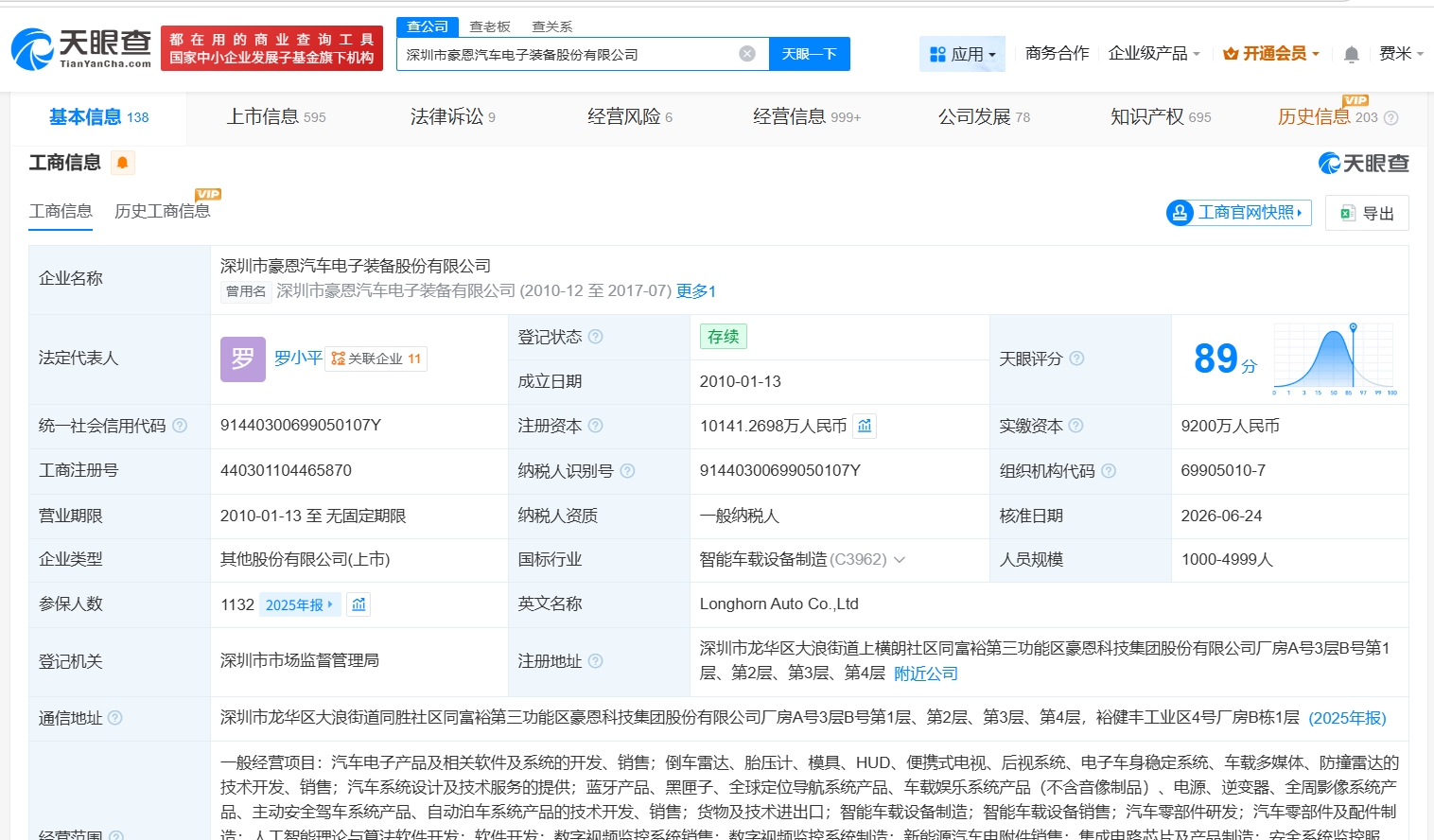Open the 附近公司 nearby companies link
Image resolution: width=1434 pixels, height=840 pixels.
[x=926, y=674]
